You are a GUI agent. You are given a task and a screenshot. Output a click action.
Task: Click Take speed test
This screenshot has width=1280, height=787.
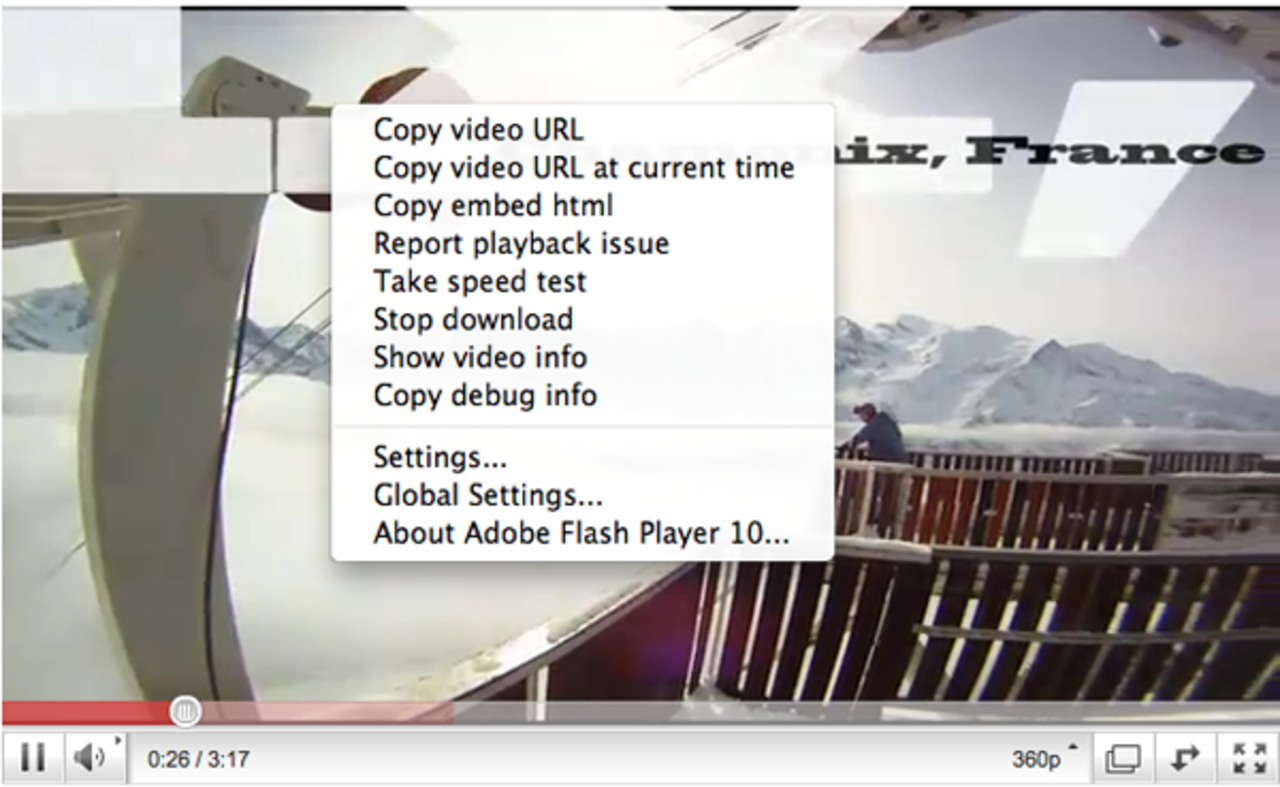pyautogui.click(x=480, y=282)
